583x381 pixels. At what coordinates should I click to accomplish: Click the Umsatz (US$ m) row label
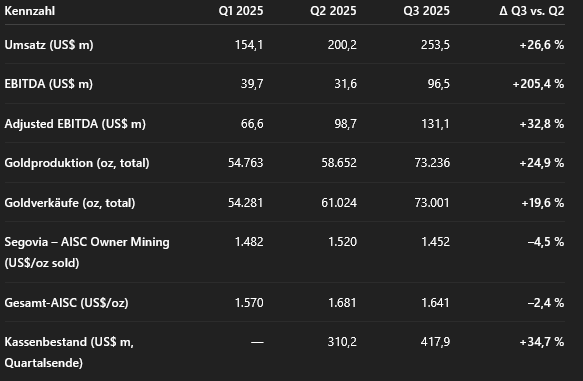point(49,45)
